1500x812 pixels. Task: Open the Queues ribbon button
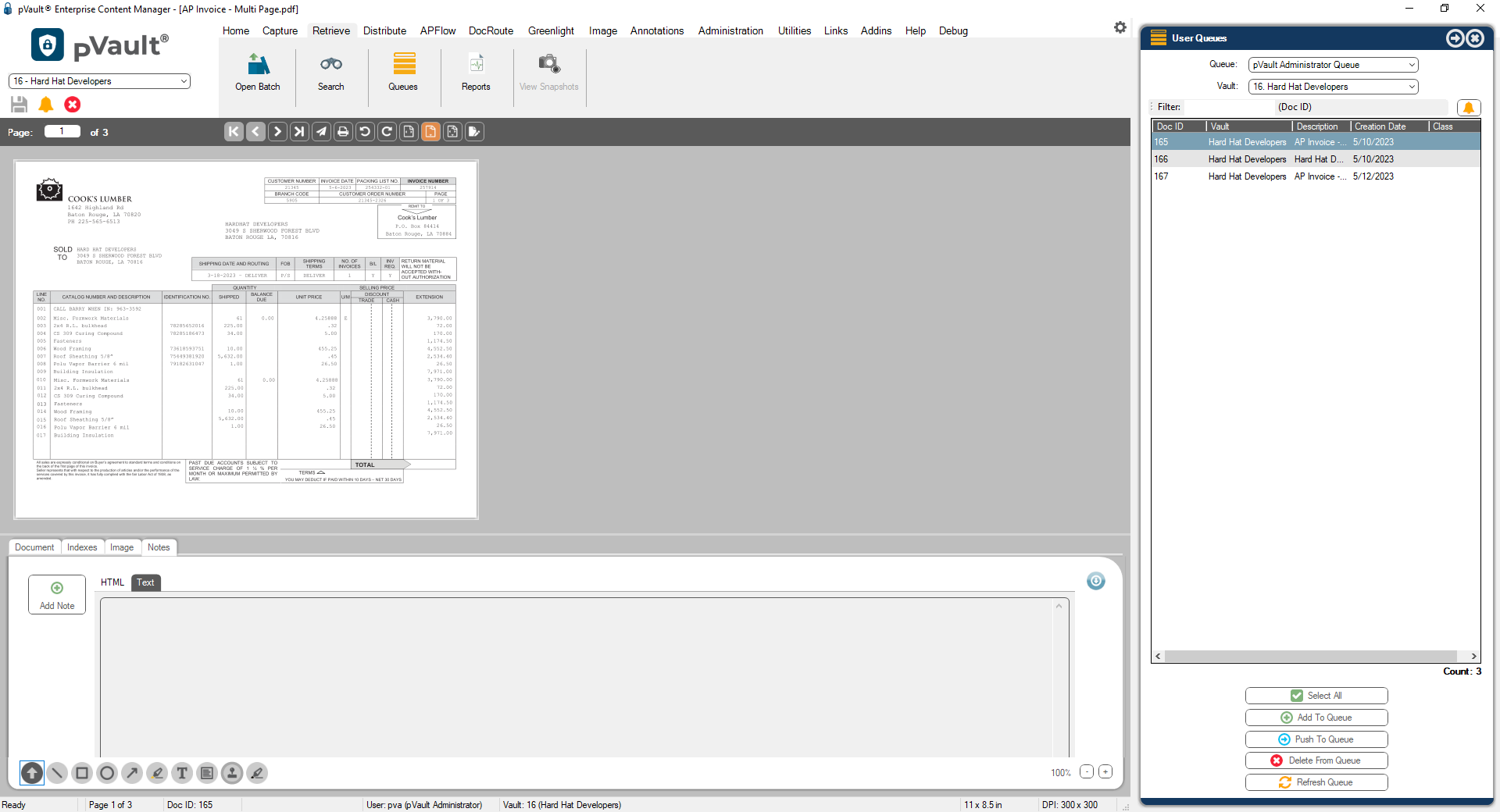click(x=404, y=73)
